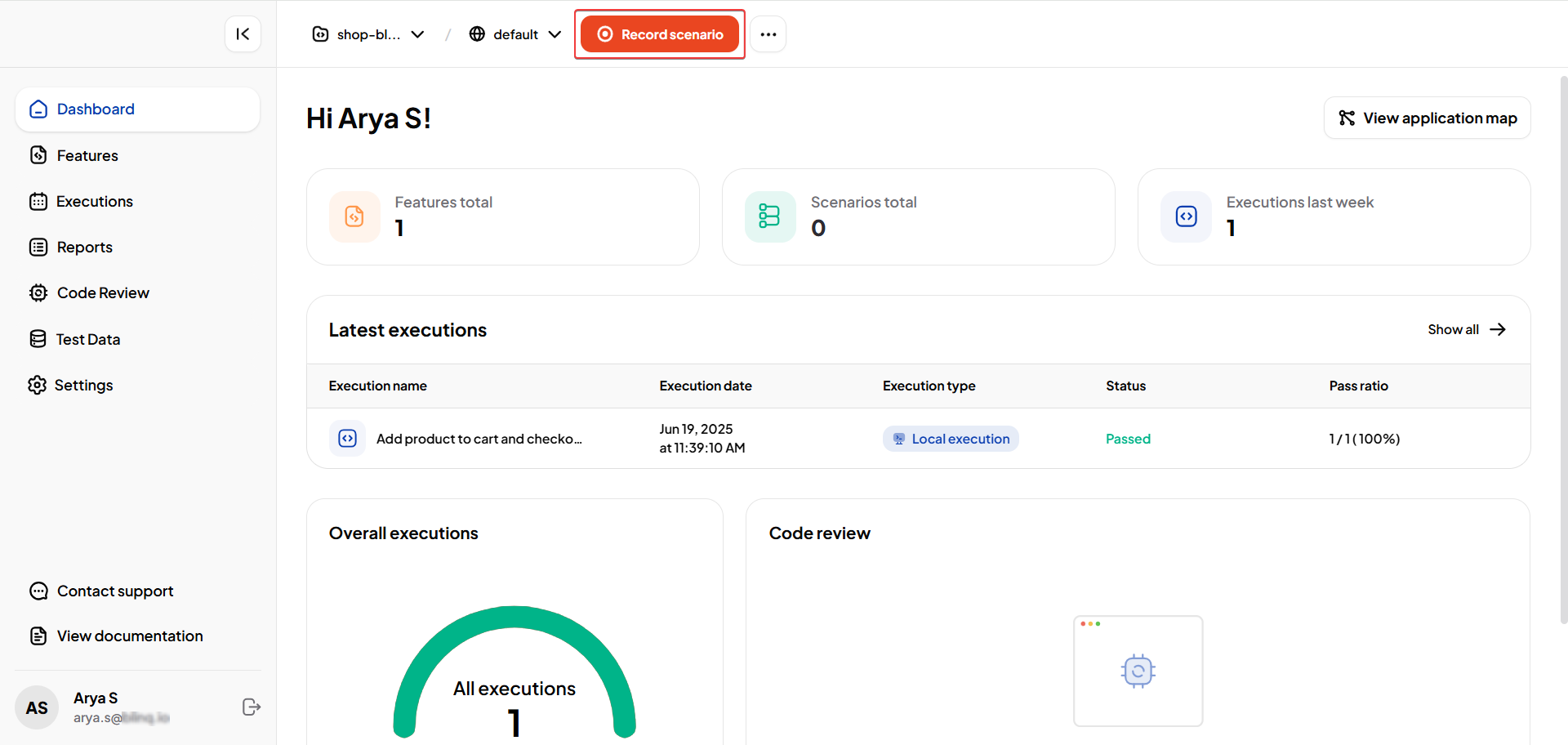Screen dimensions: 1568x745
Task: Navigate to Executions in the sidebar
Action: coord(94,202)
